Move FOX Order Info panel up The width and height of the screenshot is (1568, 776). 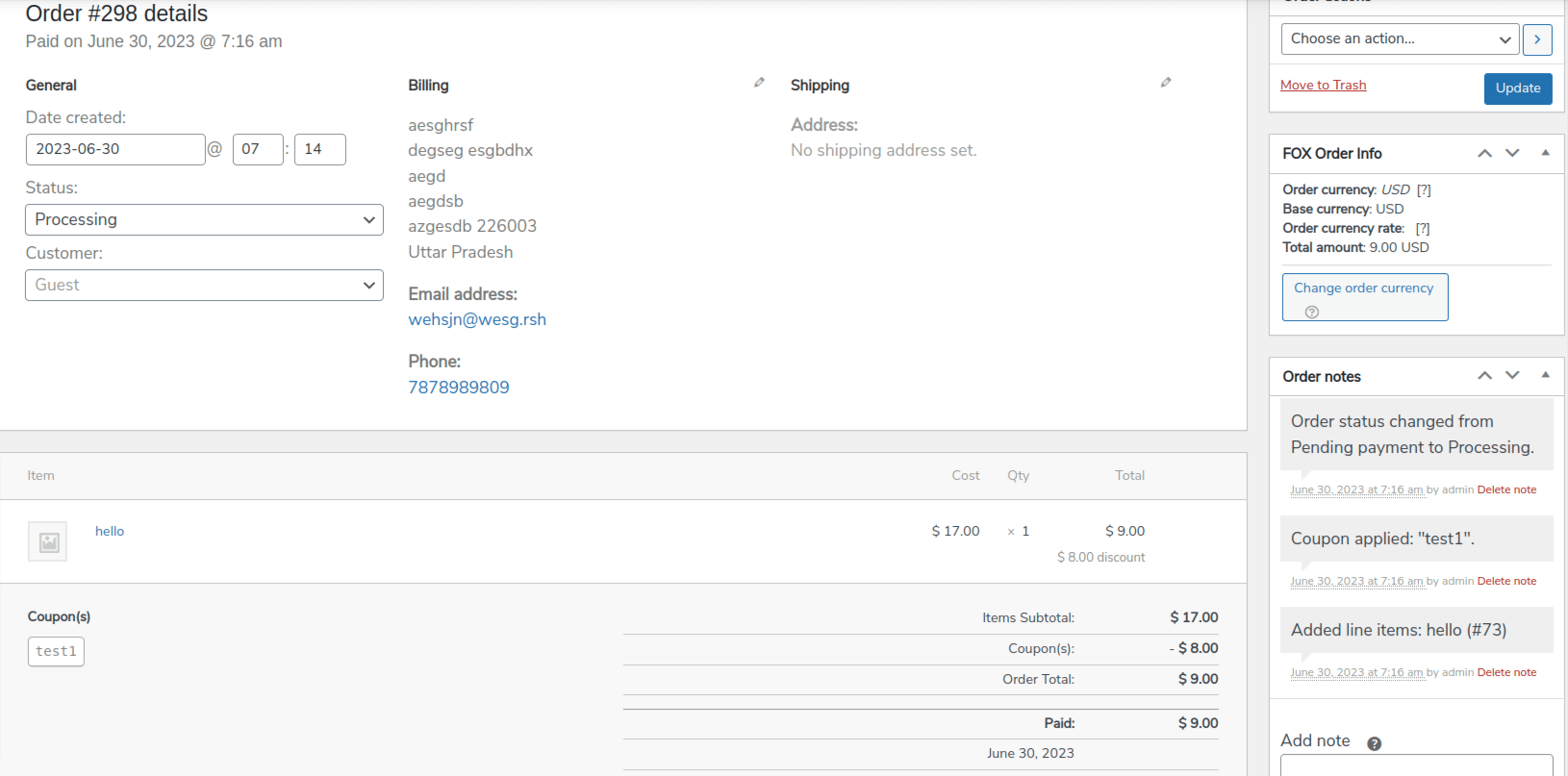click(1485, 153)
